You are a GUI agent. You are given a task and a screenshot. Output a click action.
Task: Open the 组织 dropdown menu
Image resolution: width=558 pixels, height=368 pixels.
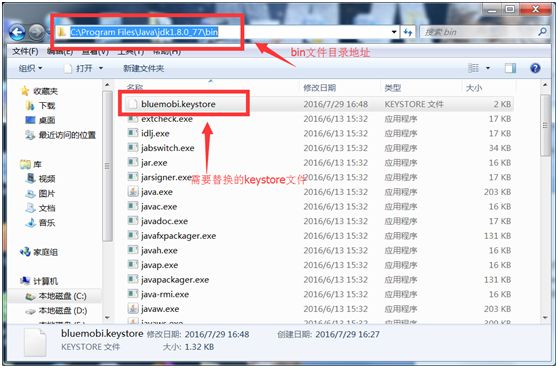coord(30,68)
